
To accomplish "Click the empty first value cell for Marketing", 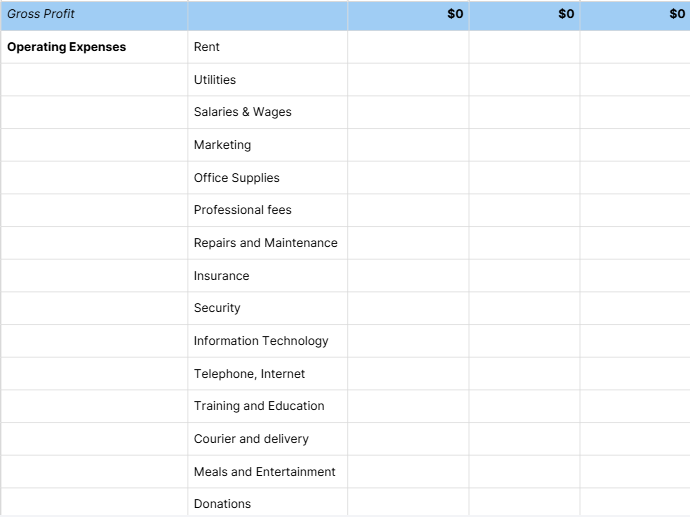I will tap(408, 145).
